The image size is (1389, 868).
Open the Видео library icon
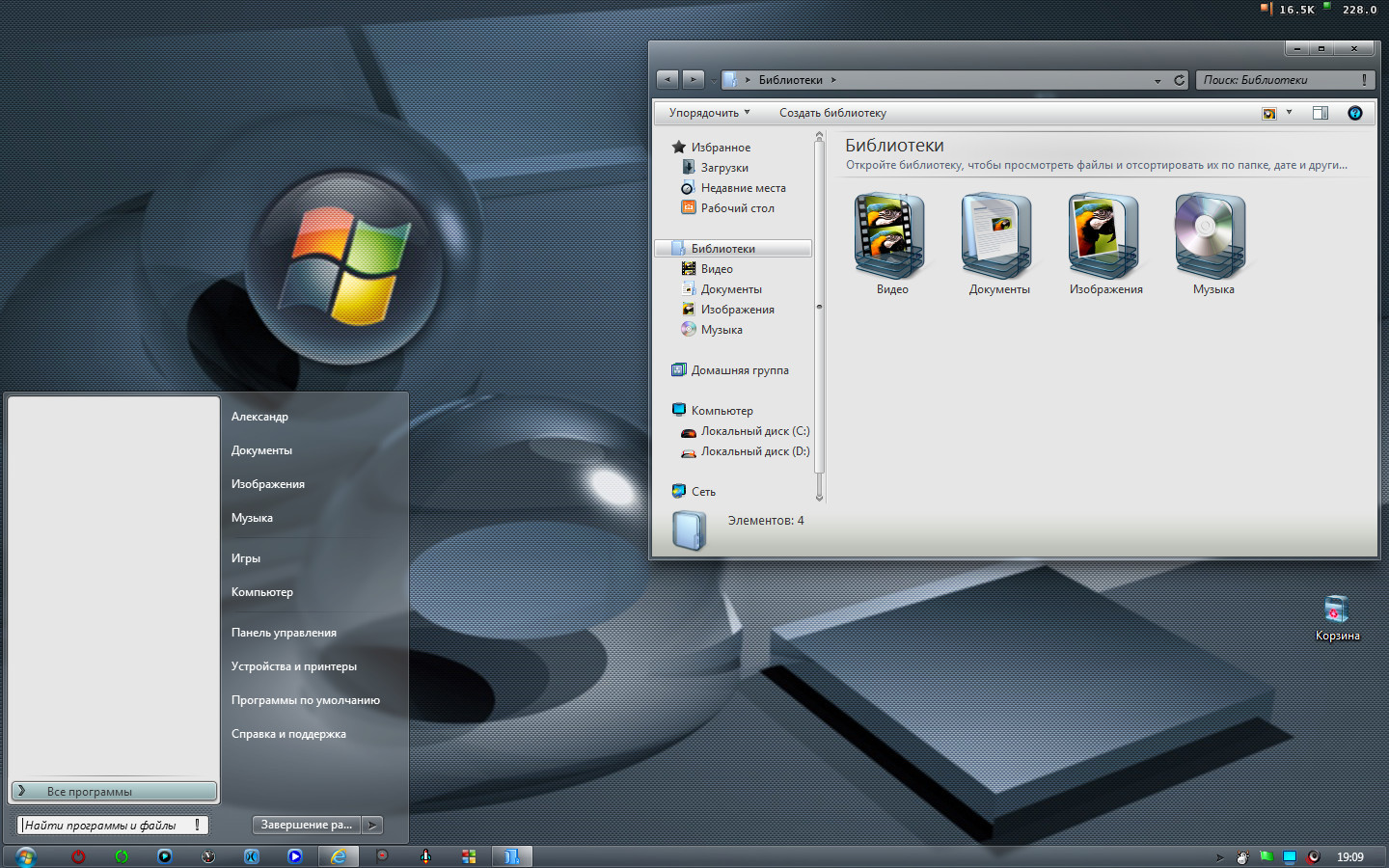pyautogui.click(x=890, y=236)
